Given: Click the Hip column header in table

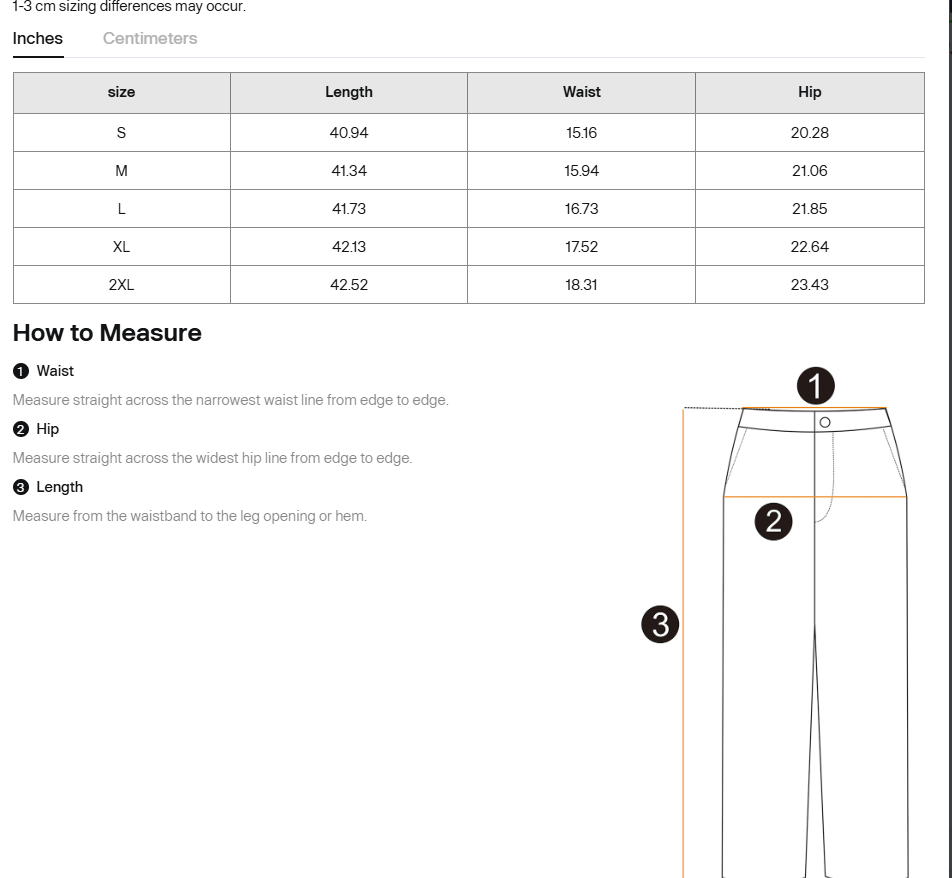Looking at the screenshot, I should (809, 92).
